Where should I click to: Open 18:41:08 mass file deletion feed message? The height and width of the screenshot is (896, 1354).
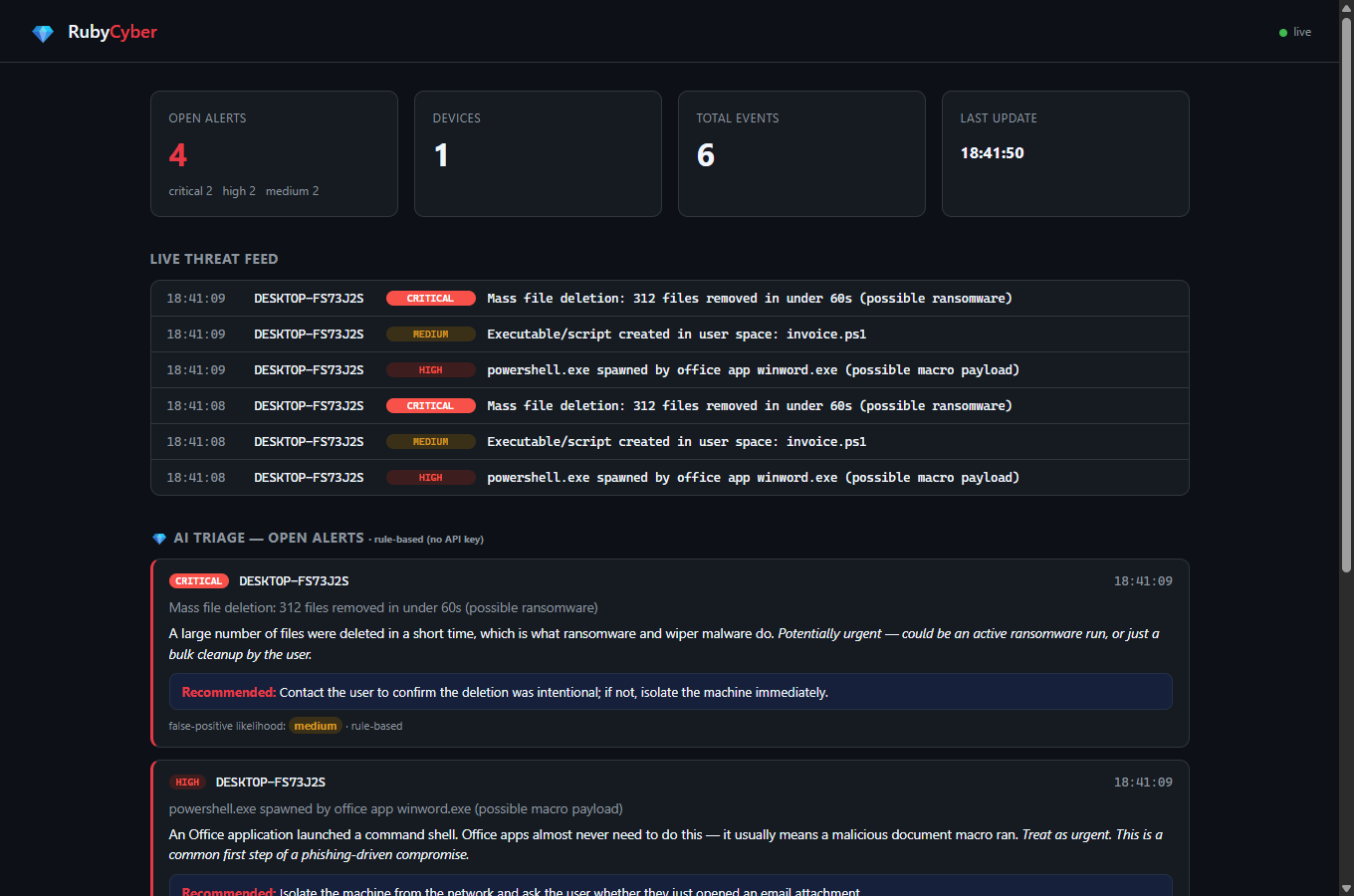(x=750, y=406)
